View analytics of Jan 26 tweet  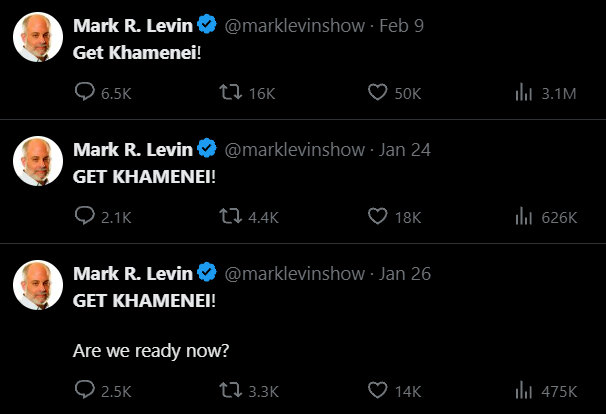[x=522, y=390]
